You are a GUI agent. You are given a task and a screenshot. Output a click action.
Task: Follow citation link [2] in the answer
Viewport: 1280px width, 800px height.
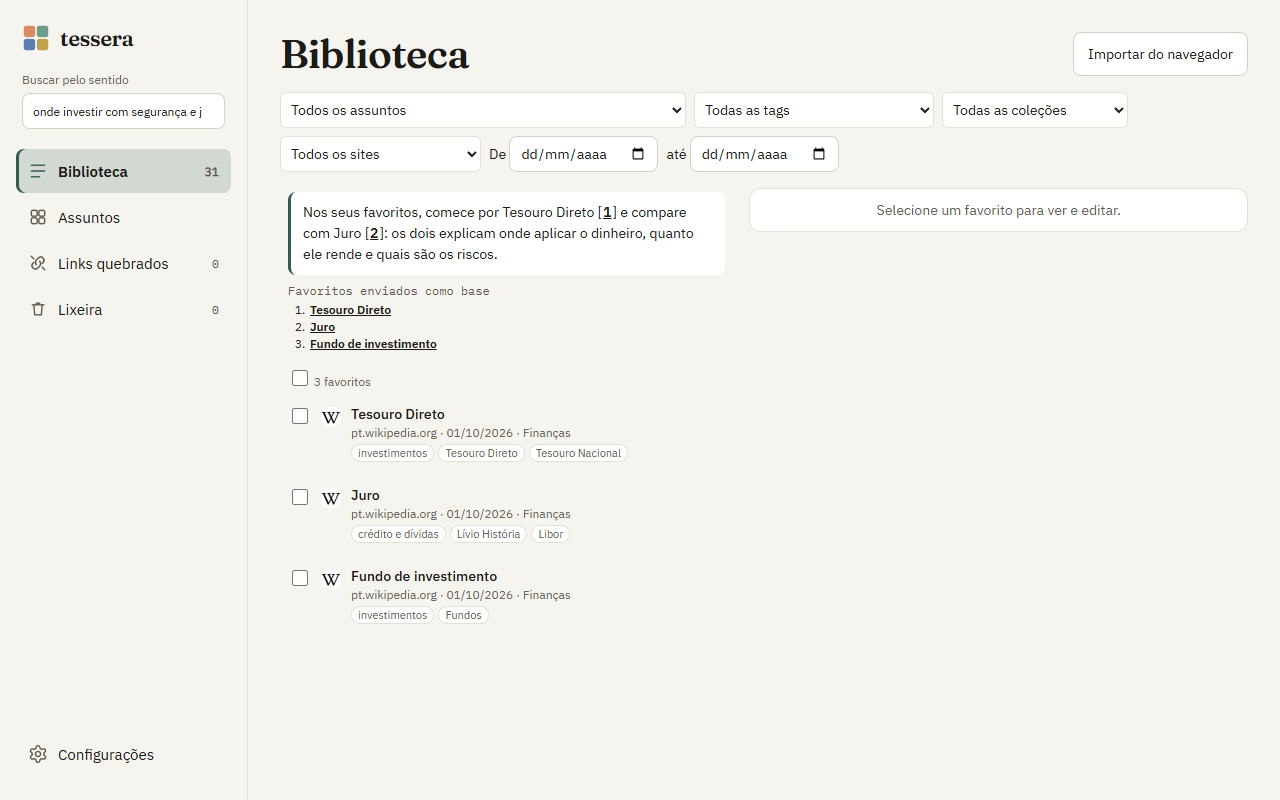tap(374, 233)
